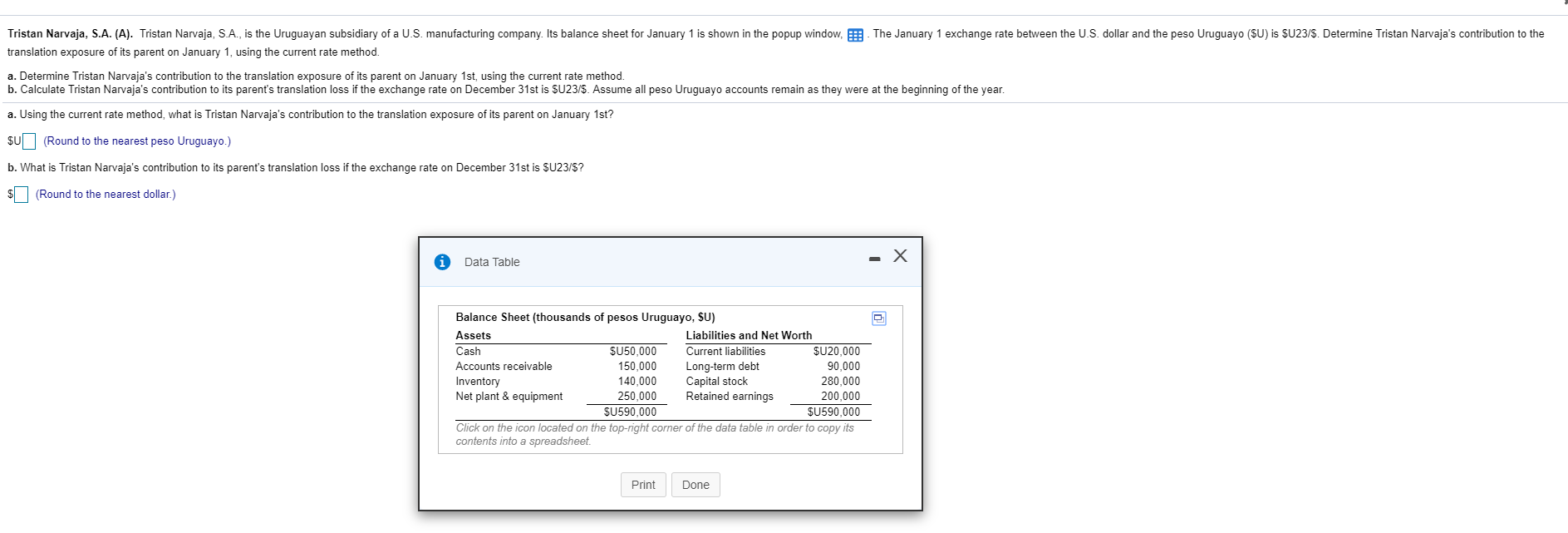This screenshot has width=1568, height=533.
Task: Click the total assets figure $U590,000
Action: (630, 412)
